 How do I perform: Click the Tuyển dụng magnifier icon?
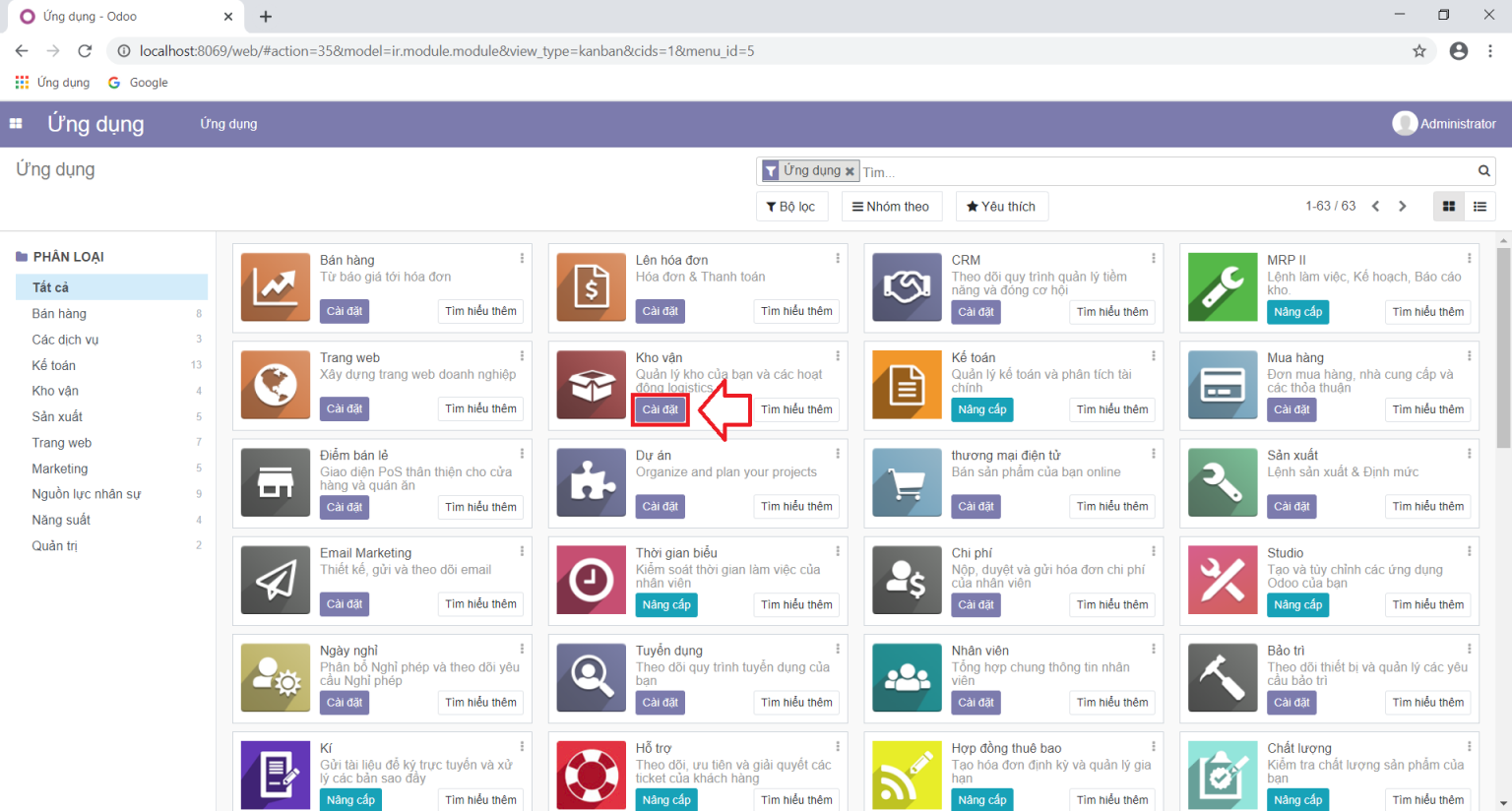point(591,677)
